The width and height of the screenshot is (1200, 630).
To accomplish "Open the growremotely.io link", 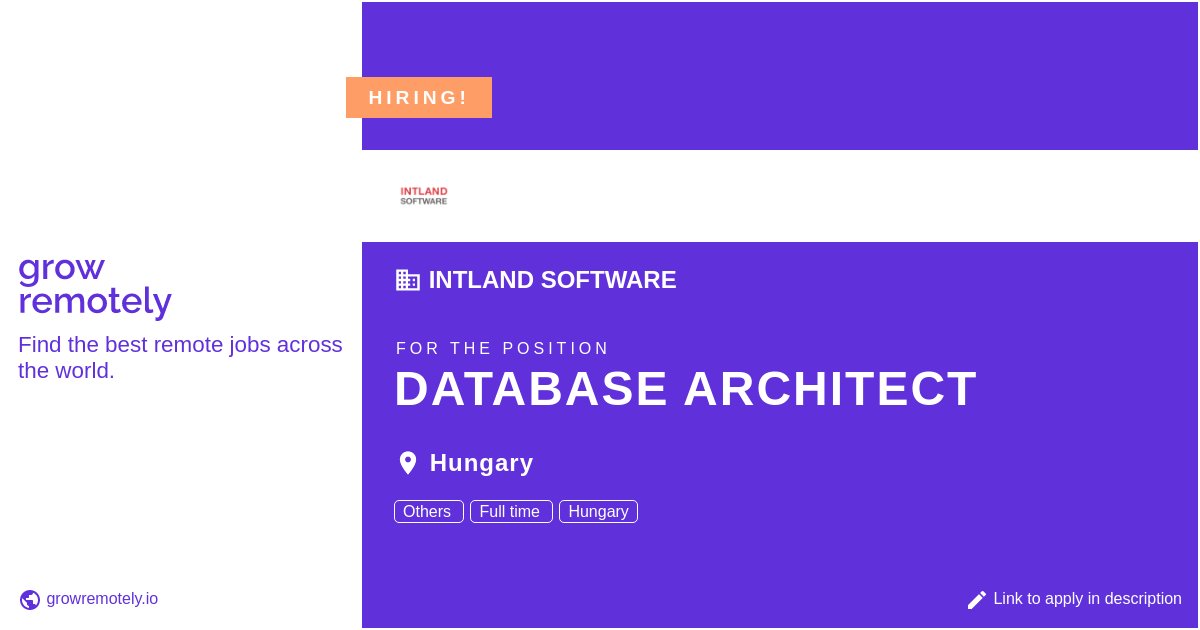I will click(102, 599).
